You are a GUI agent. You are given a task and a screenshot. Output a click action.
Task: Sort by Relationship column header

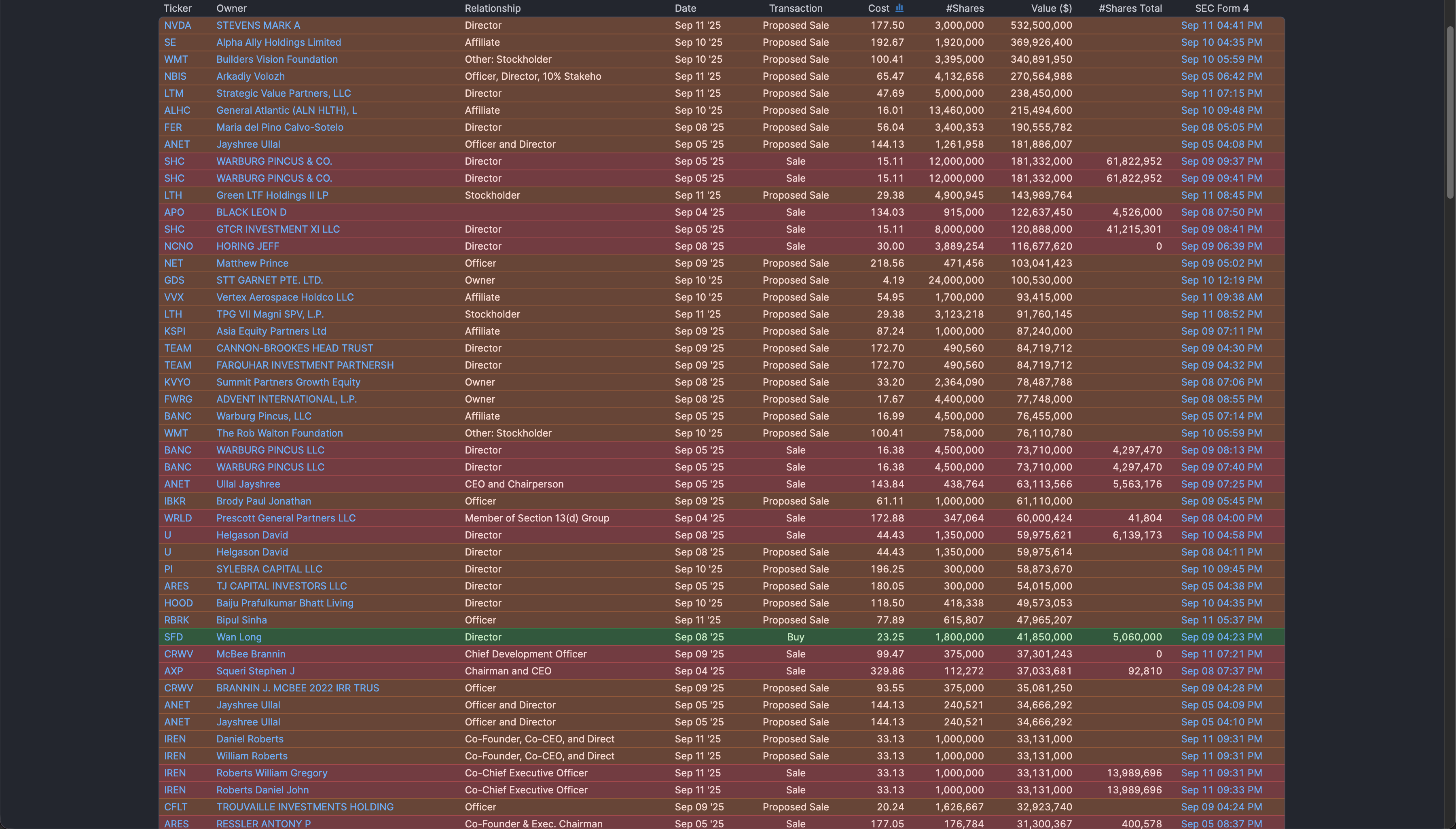(x=492, y=8)
